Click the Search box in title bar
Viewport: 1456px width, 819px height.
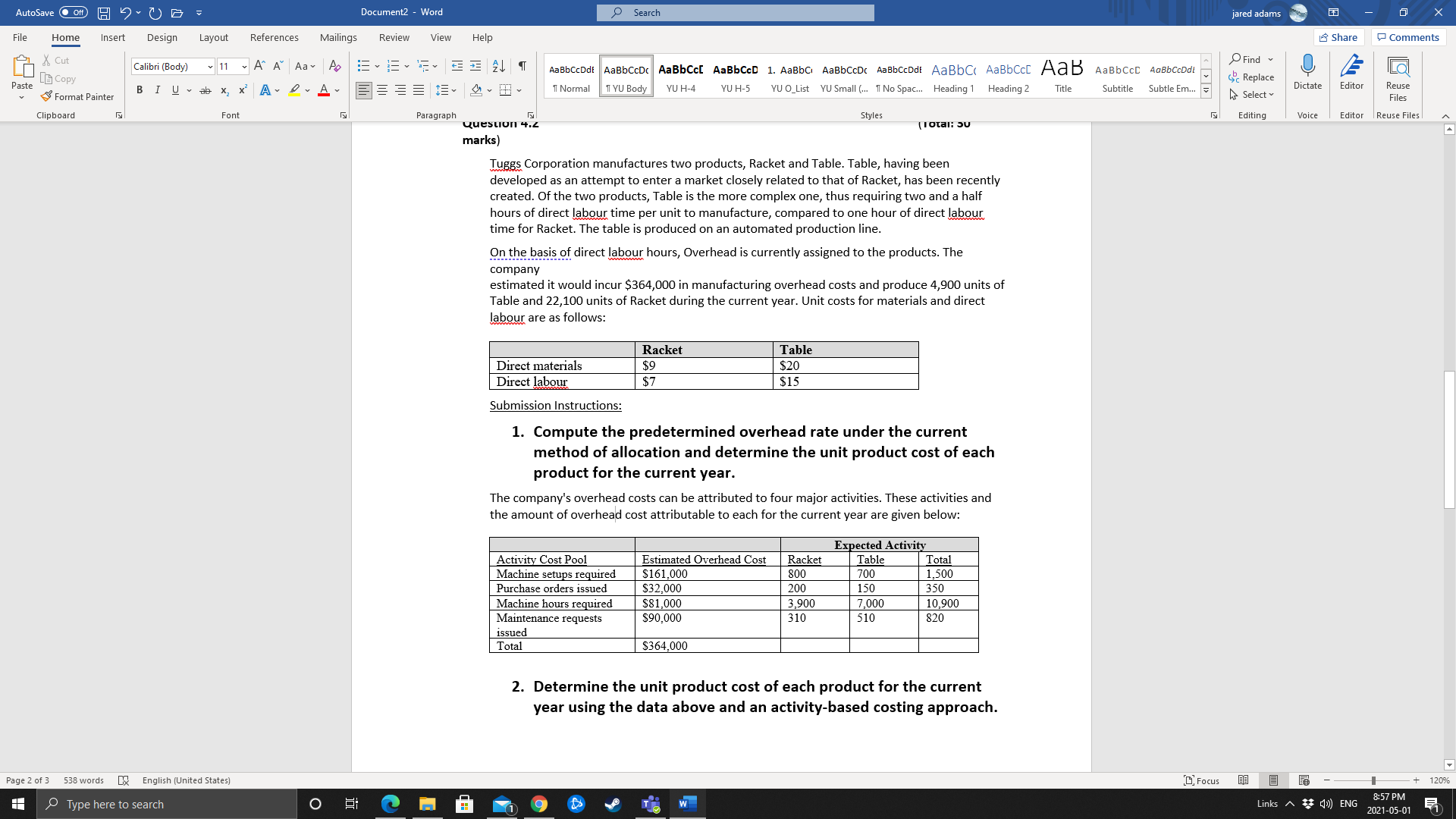coord(735,13)
